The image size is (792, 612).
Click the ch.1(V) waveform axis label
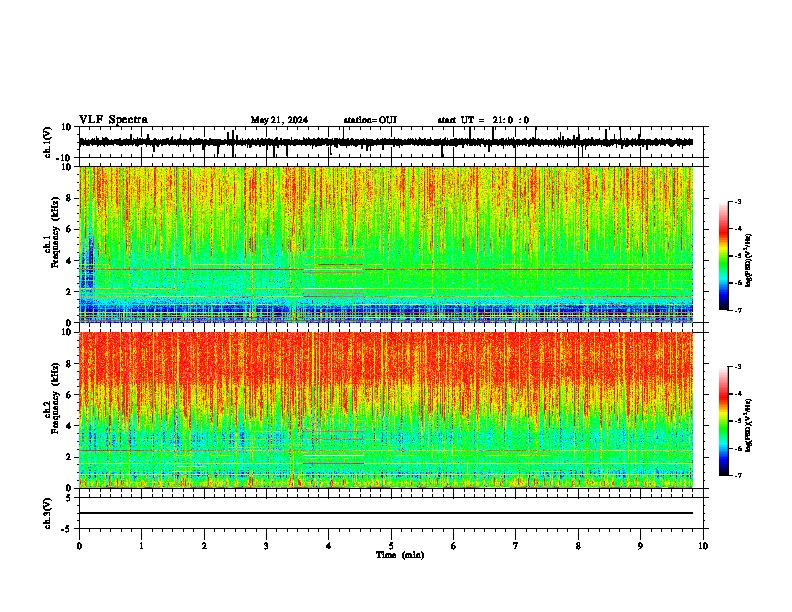(x=47, y=142)
